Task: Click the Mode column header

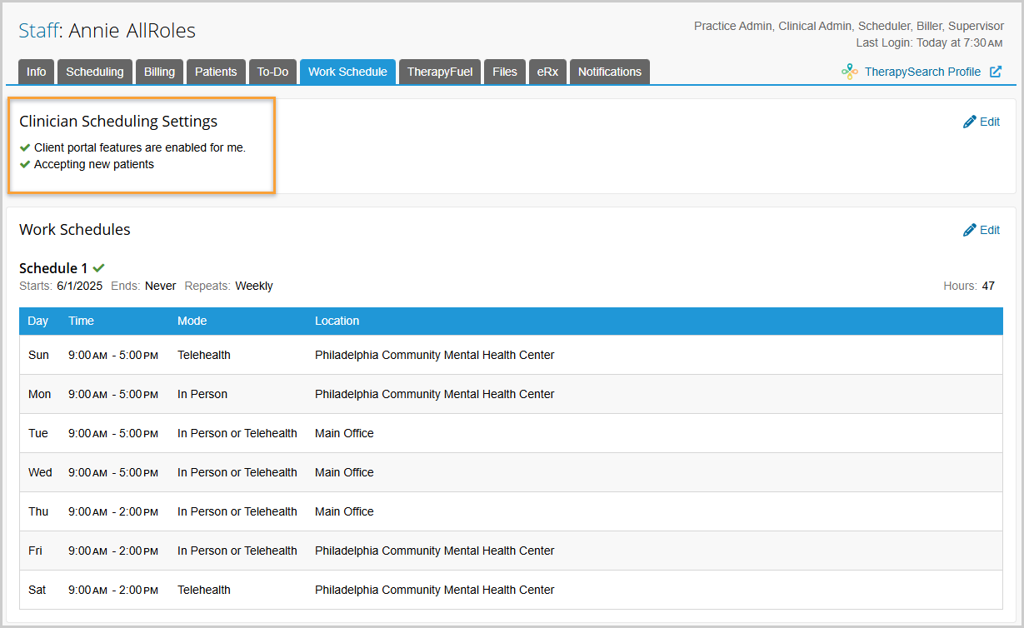Action: (x=192, y=321)
